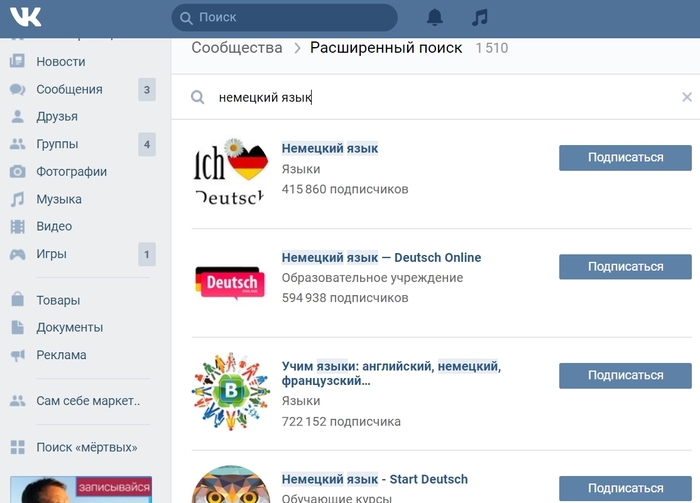The width and height of the screenshot is (700, 503).
Task: Open the Deutsch Online community avatar
Action: click(x=230, y=282)
